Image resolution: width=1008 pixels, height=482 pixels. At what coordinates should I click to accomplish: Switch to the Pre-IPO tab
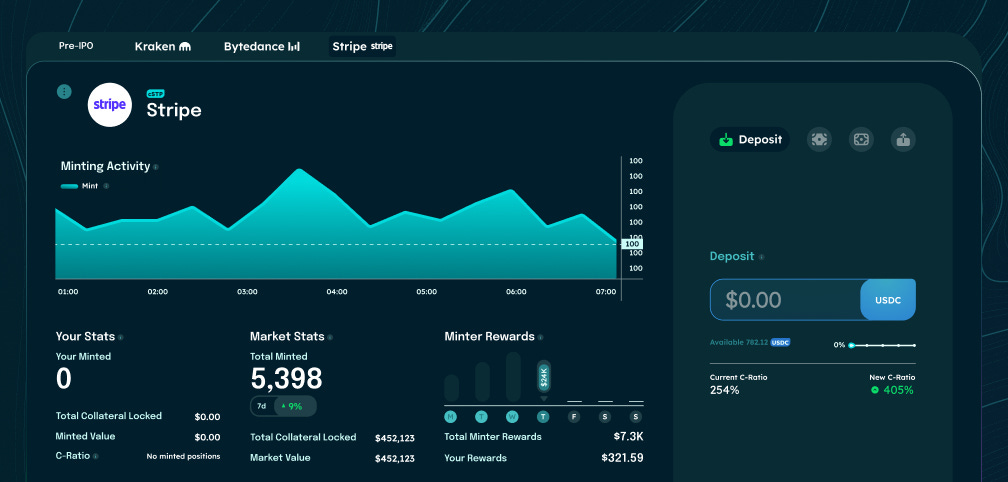pyautogui.click(x=76, y=46)
